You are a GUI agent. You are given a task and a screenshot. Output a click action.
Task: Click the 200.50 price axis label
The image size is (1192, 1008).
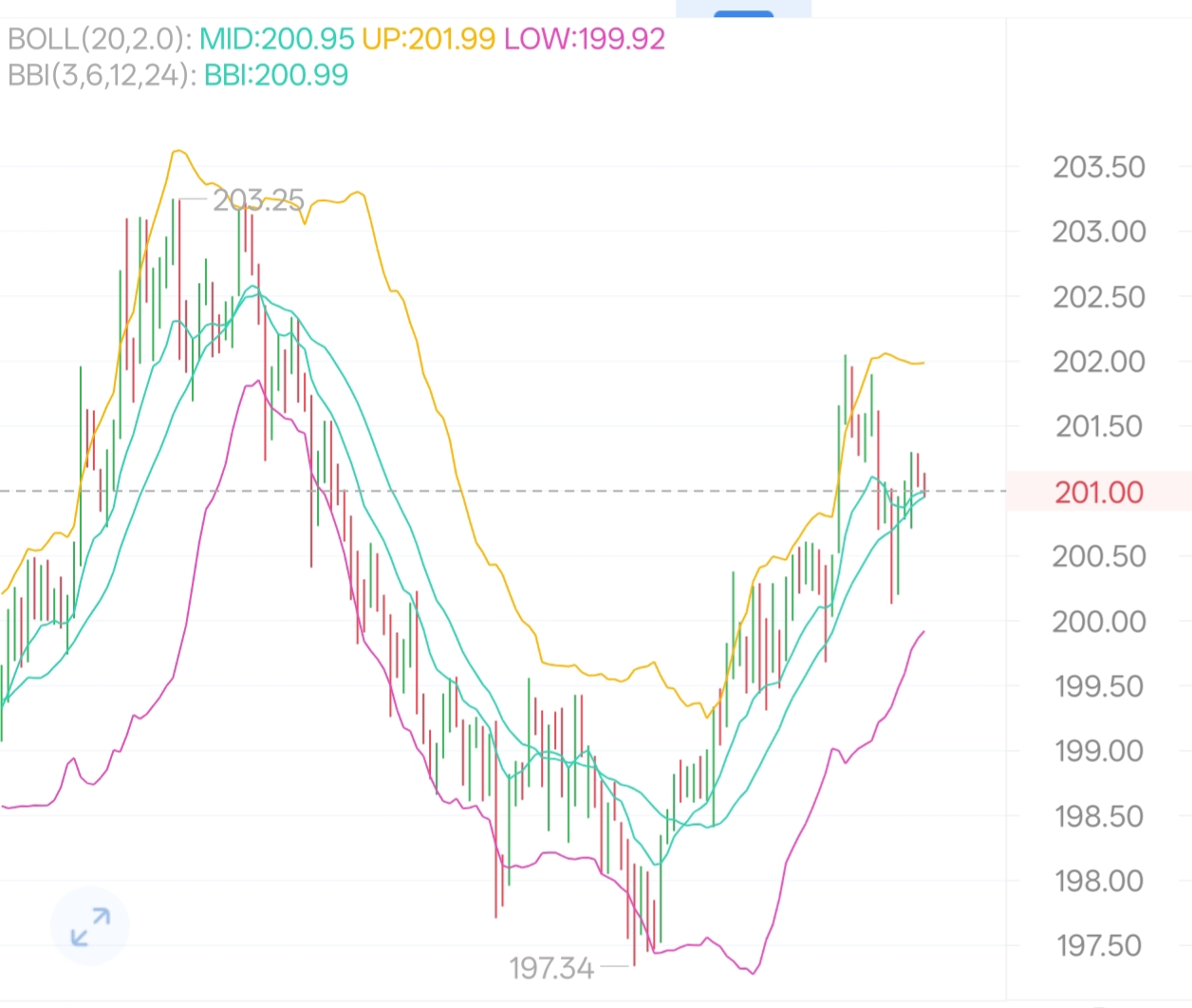(1099, 556)
